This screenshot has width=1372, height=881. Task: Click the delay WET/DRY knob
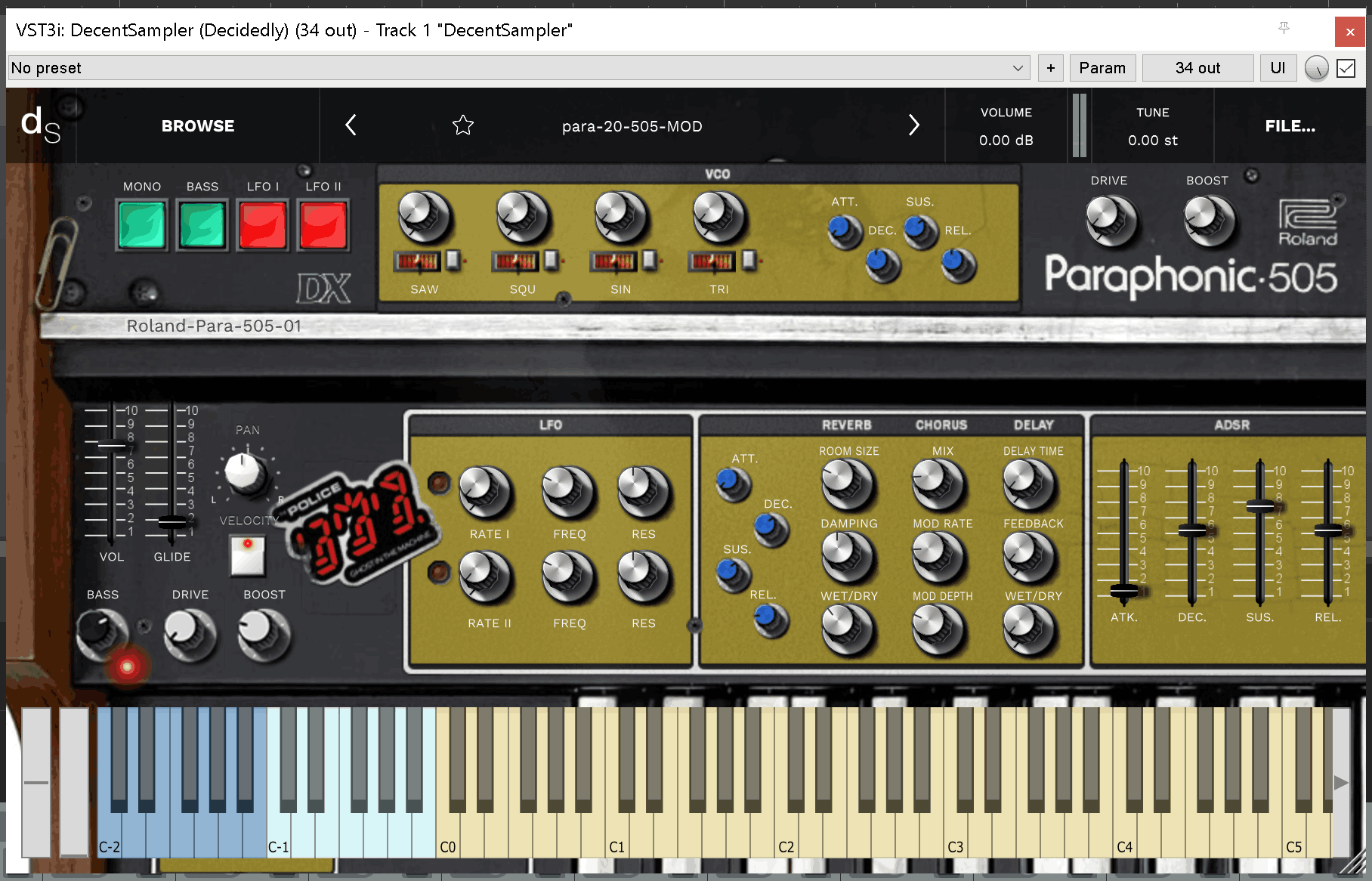pyautogui.click(x=1029, y=629)
